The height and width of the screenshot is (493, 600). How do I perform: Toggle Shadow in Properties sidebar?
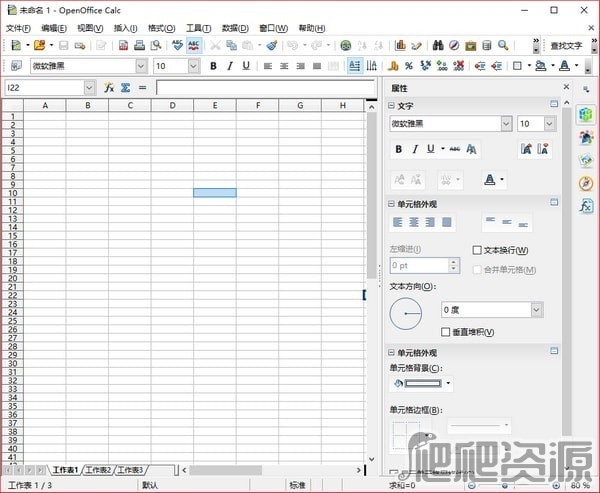click(471, 149)
